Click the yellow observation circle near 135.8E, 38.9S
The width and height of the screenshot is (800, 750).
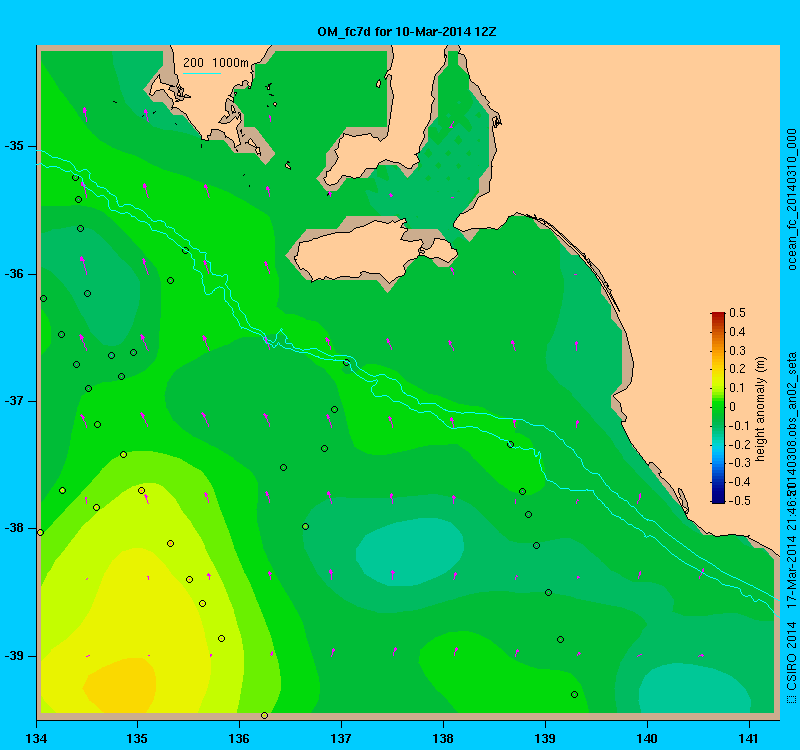point(221,638)
